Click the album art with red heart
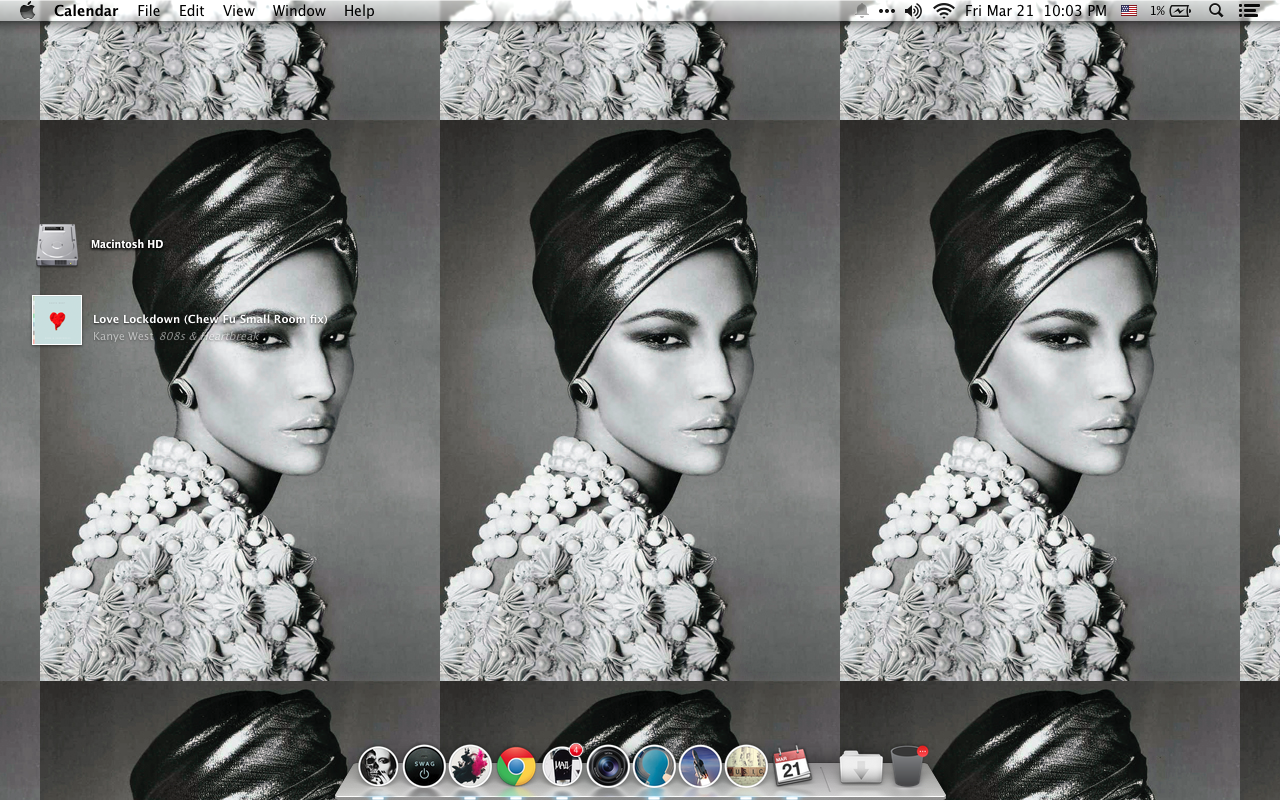The height and width of the screenshot is (800, 1280). [57, 320]
